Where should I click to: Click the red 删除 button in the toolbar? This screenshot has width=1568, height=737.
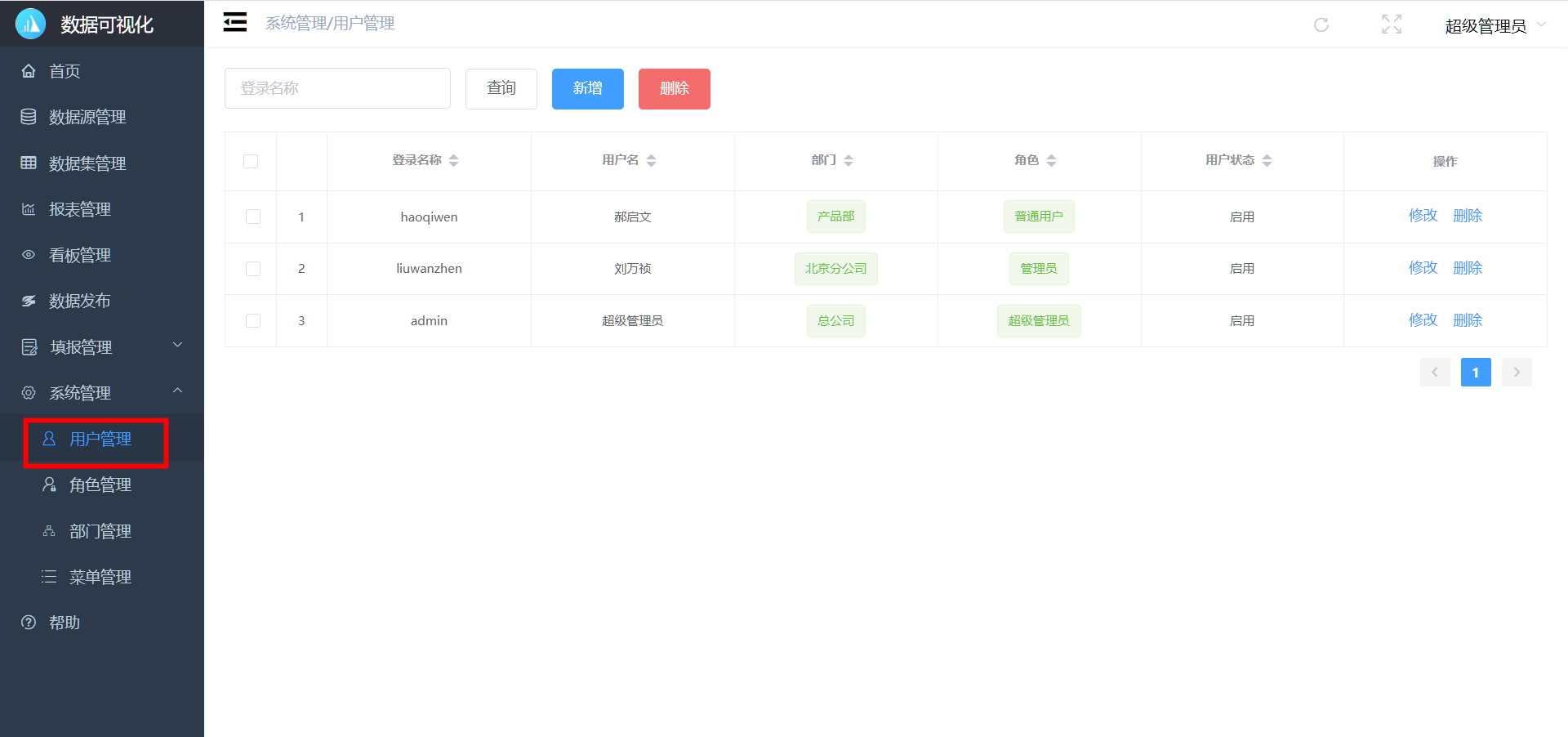pos(675,88)
